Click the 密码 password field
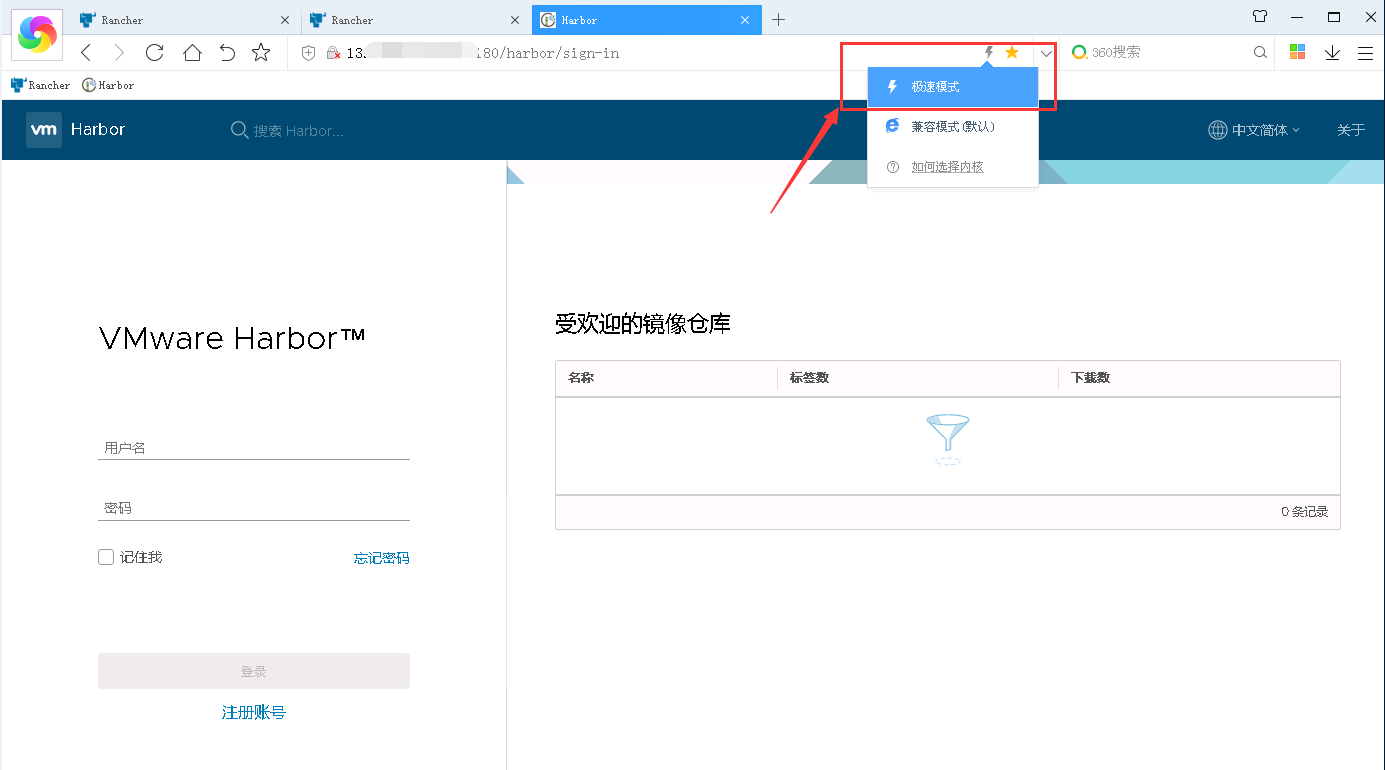 pyautogui.click(x=254, y=508)
